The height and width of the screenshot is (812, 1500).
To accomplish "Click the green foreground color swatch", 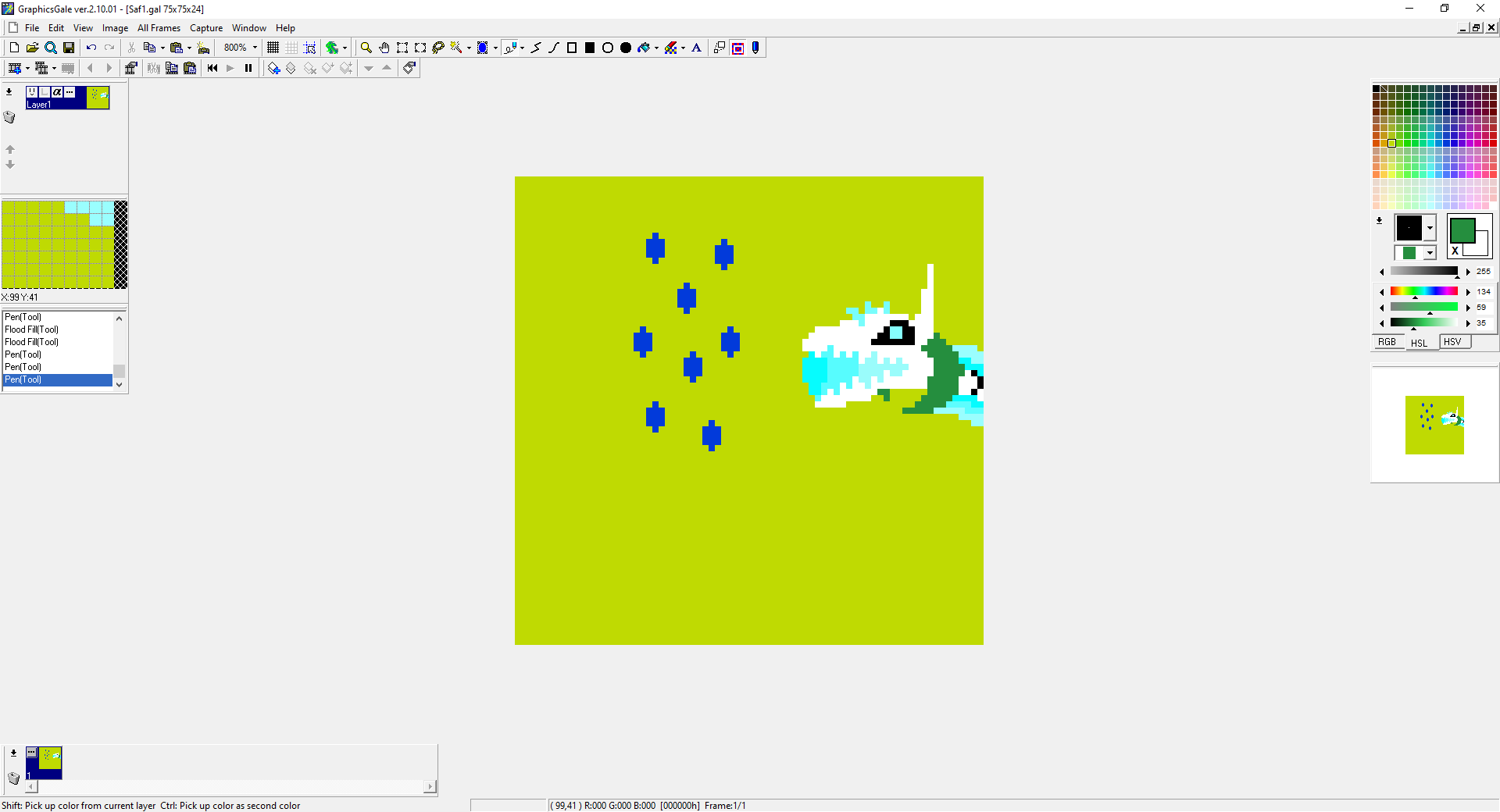I will 1462,230.
